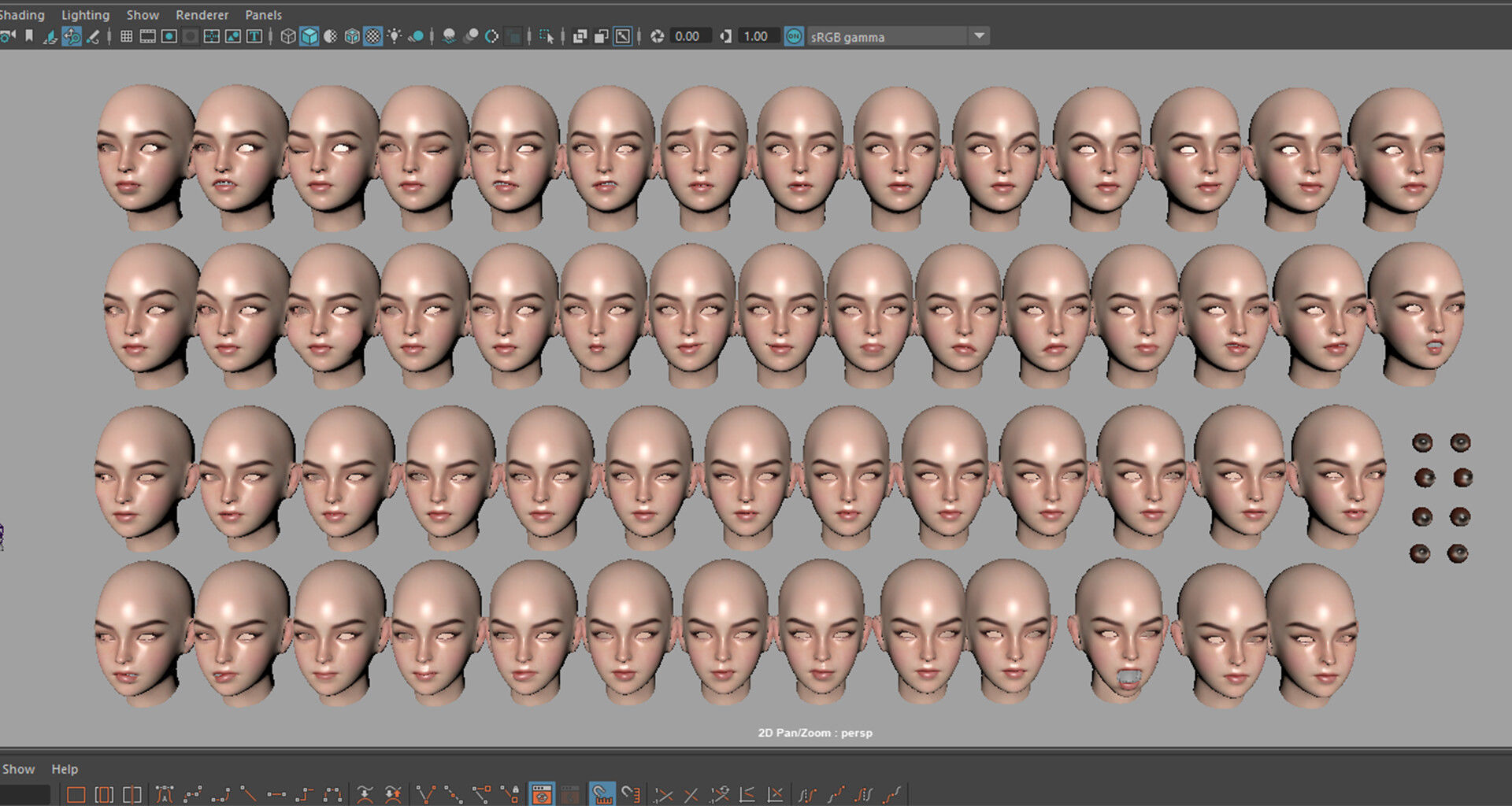Toggle the viewport grid display
Screen dimensions: 1512x806
126,36
